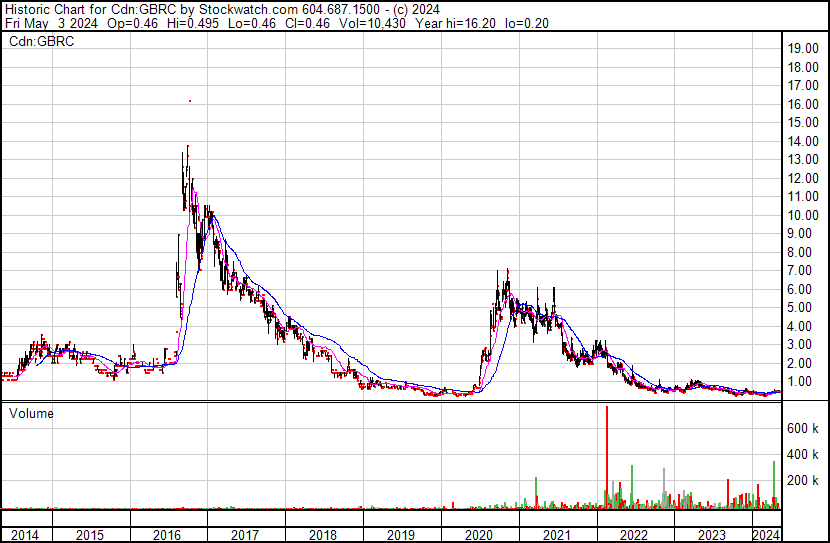Image resolution: width=830 pixels, height=543 pixels.
Task: Click the Cdn:GBRC symbol label
Action: 40,41
